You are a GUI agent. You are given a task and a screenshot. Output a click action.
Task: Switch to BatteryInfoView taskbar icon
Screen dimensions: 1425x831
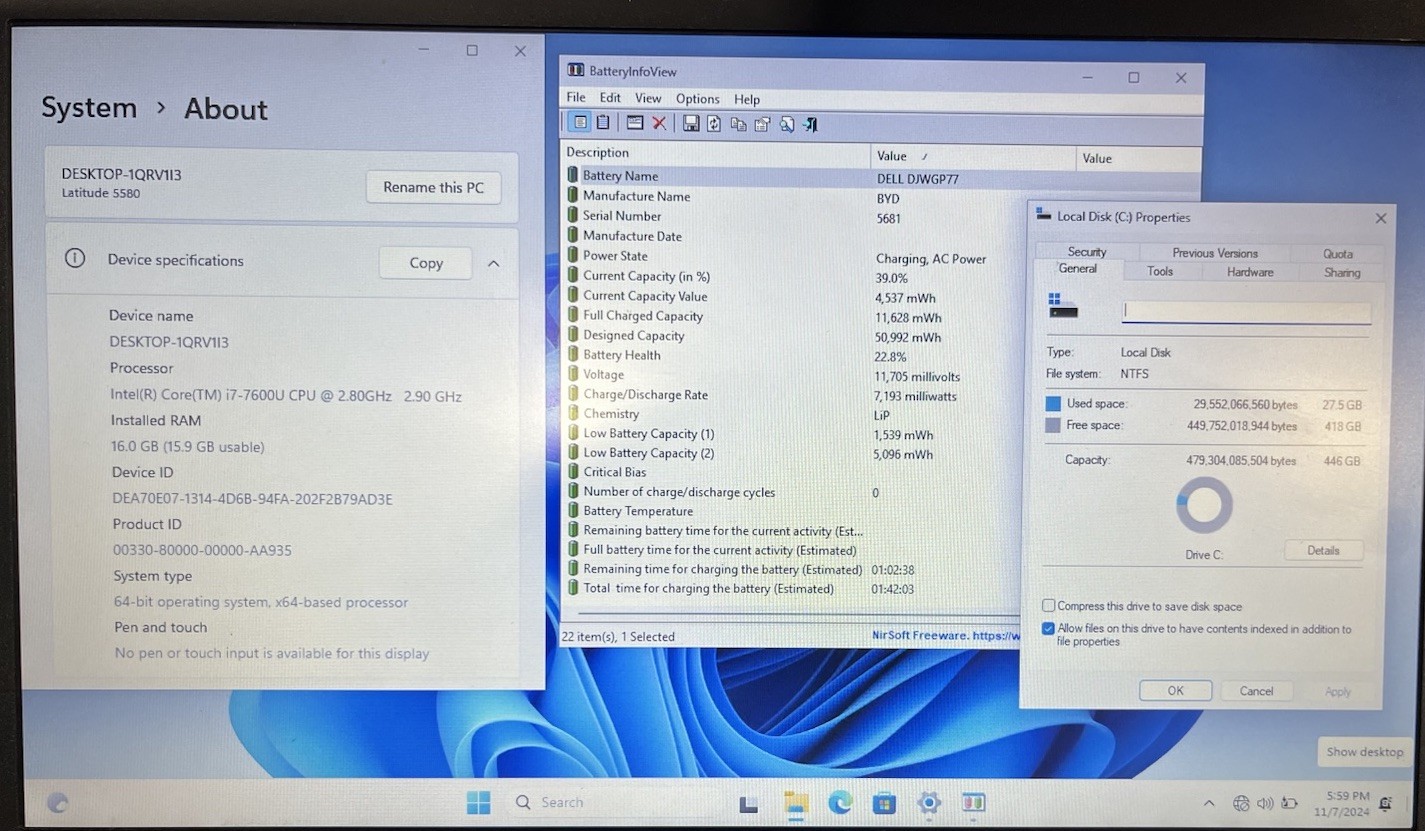(973, 803)
